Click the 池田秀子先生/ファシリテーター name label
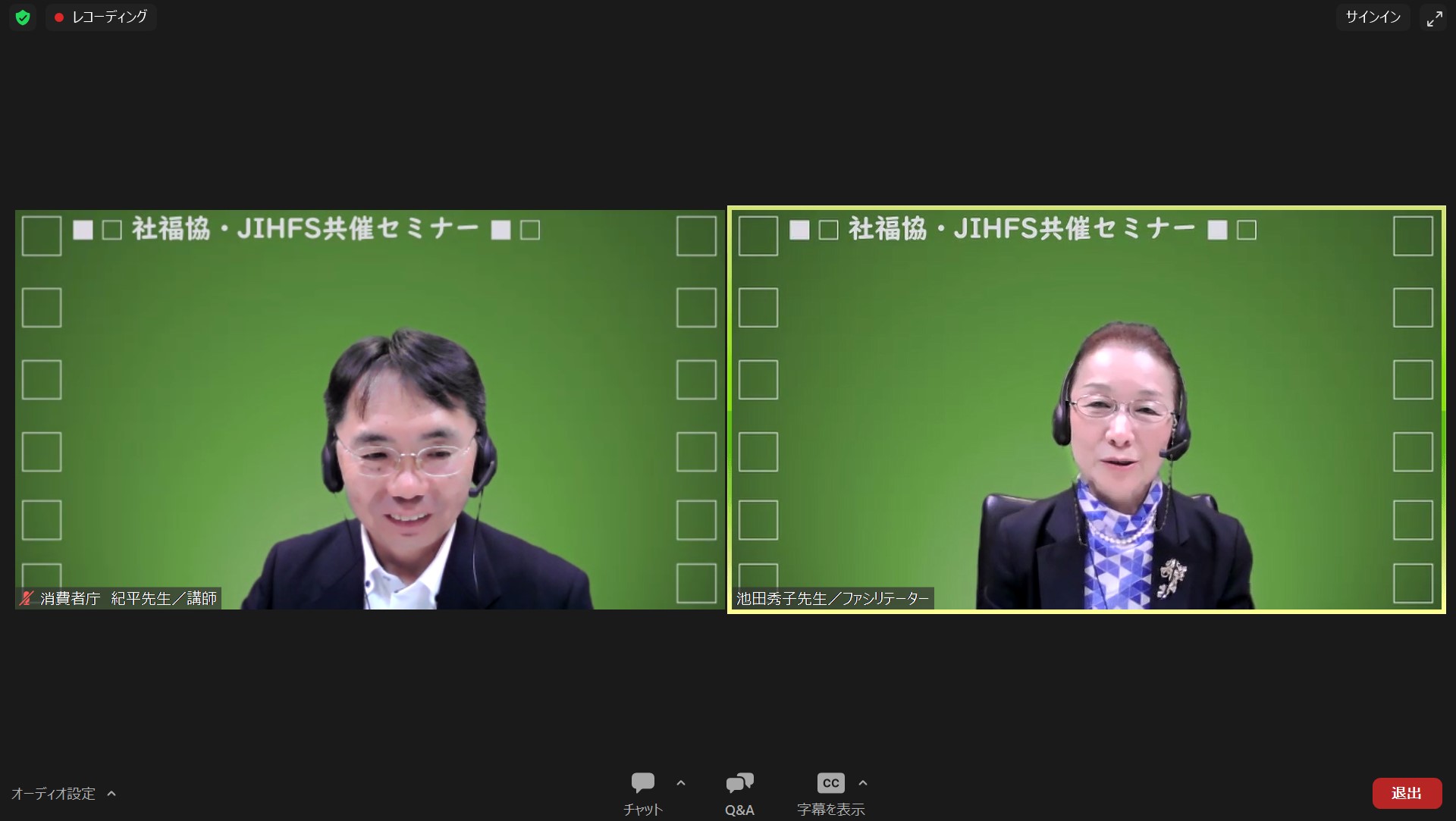Screen dimensions: 1456x821 (832, 598)
